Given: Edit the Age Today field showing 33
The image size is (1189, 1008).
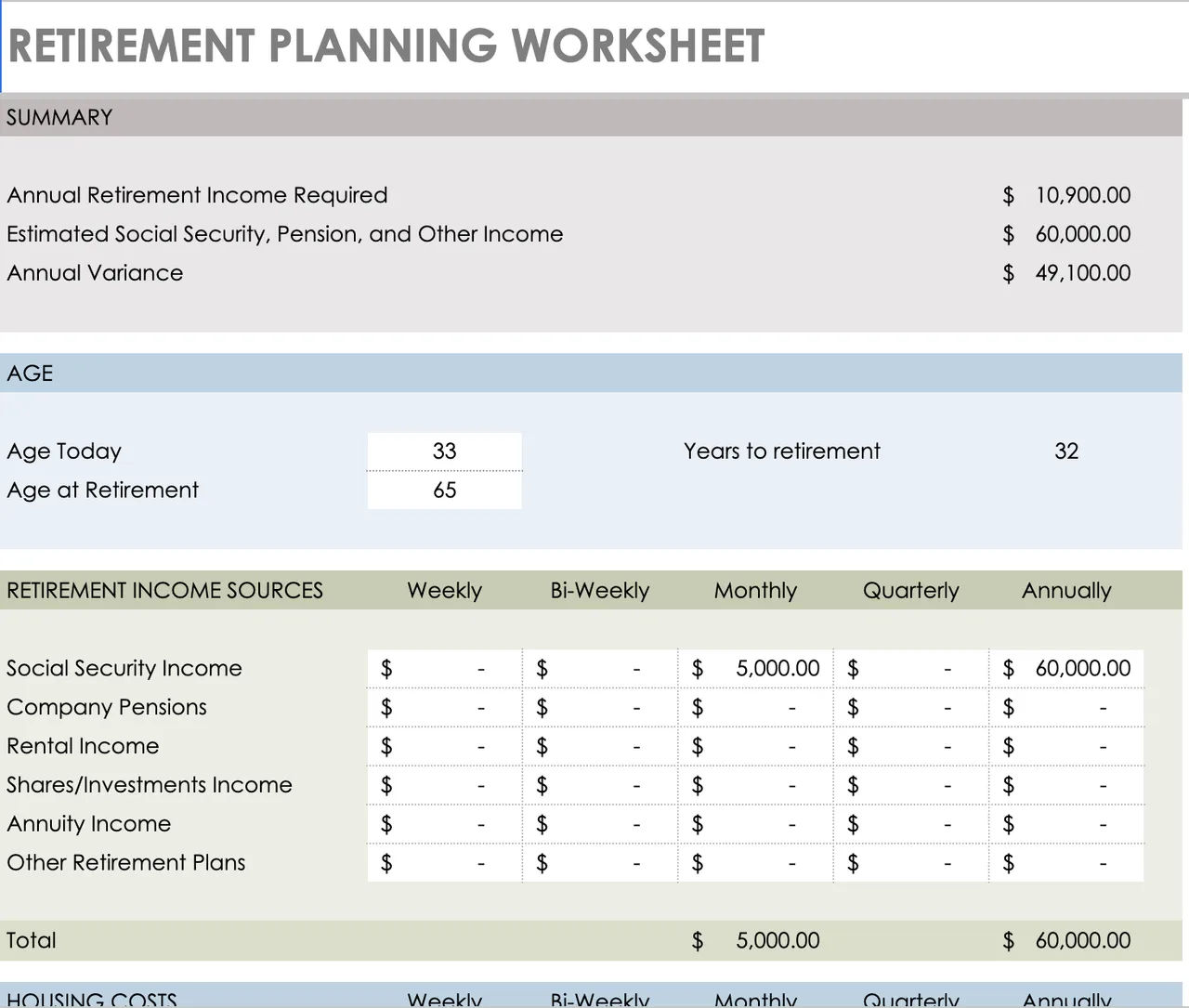Looking at the screenshot, I should [x=445, y=452].
